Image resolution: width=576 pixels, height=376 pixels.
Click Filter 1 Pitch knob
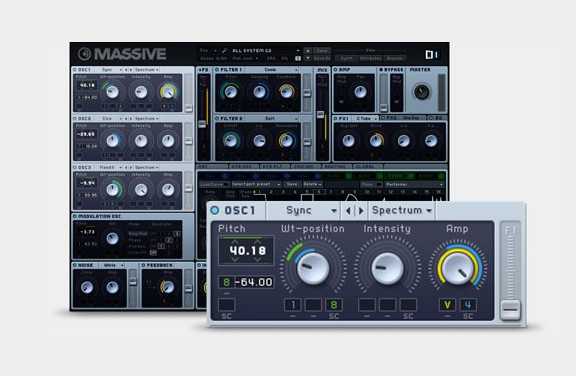[231, 92]
